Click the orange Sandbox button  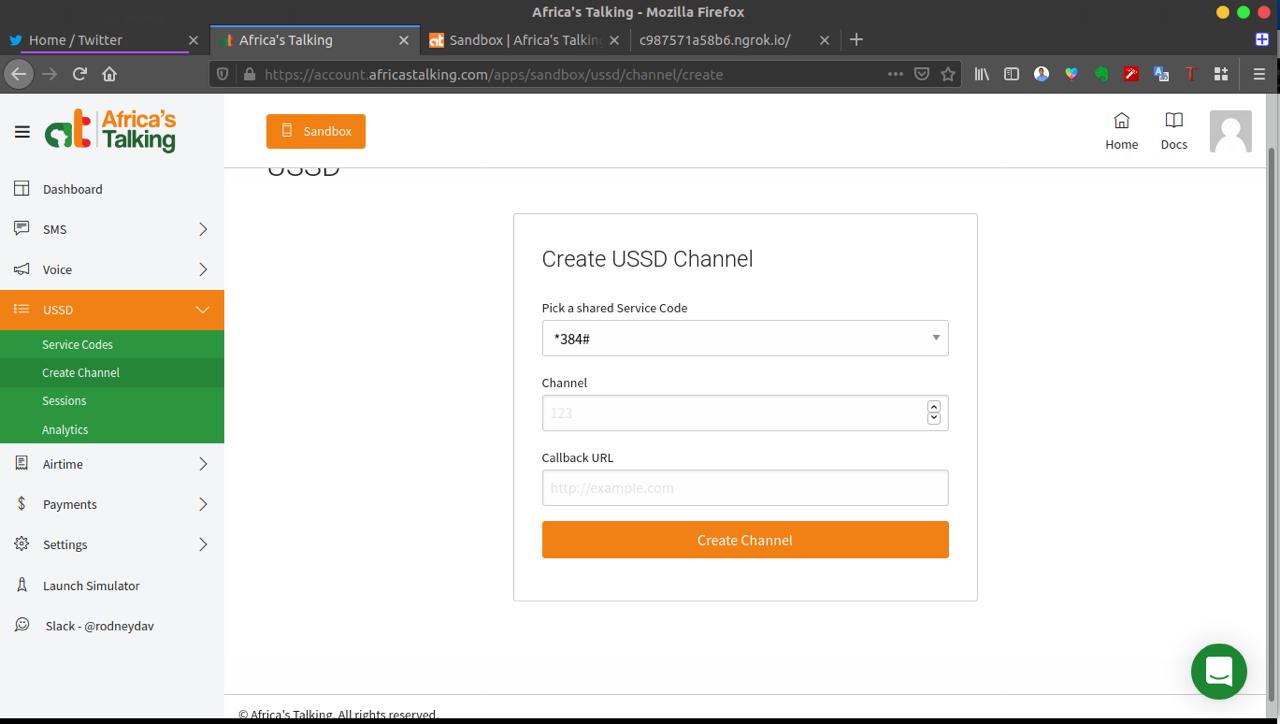tap(316, 131)
